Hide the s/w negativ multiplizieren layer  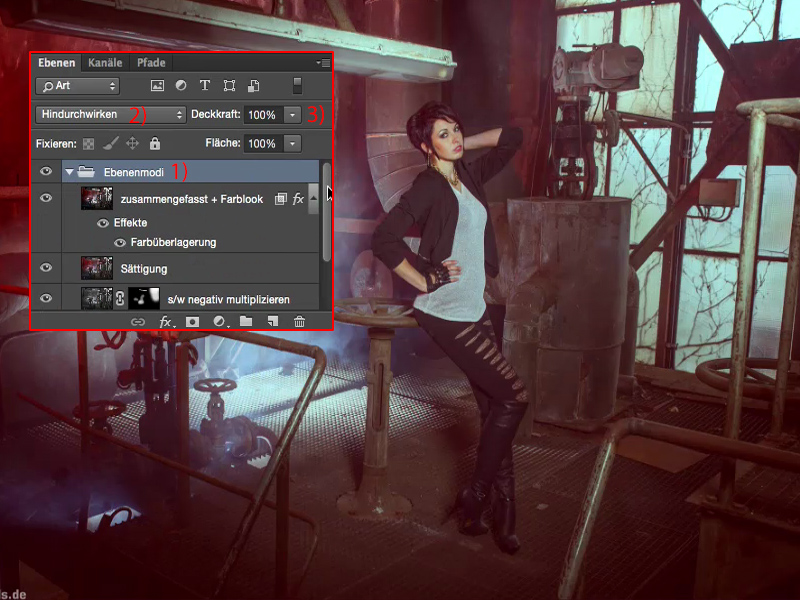click(46, 298)
